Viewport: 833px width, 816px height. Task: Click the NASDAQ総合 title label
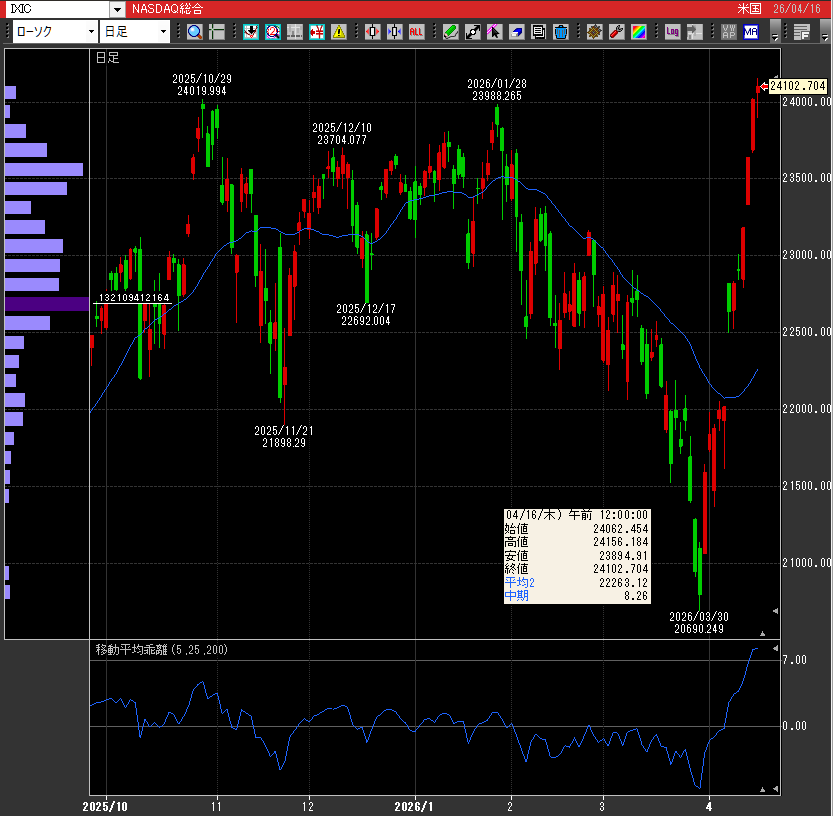[167, 9]
